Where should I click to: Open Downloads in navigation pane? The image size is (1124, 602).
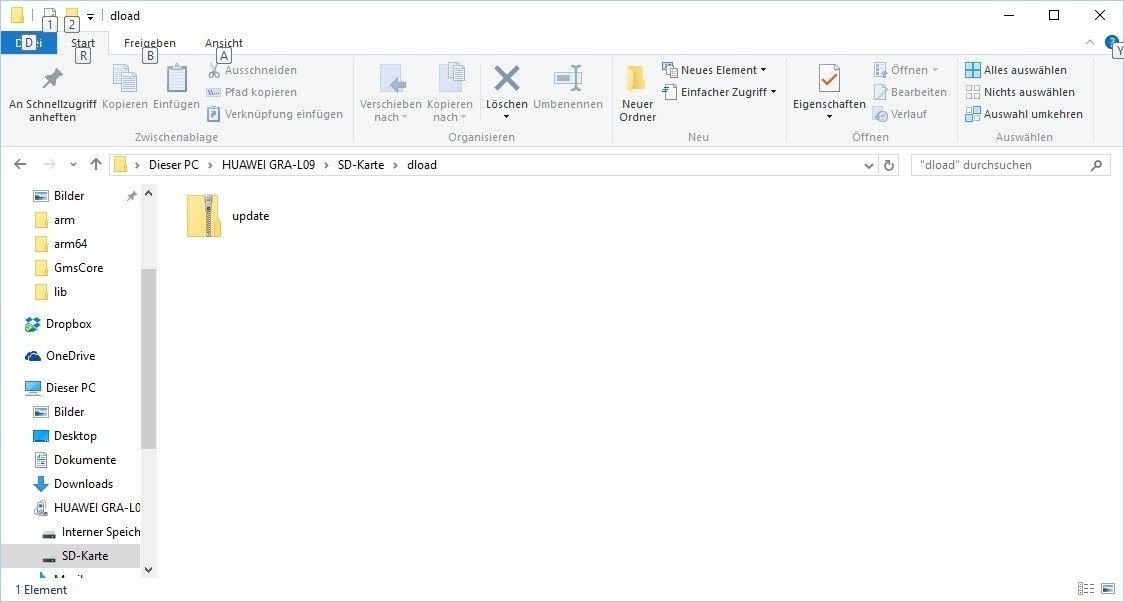click(73, 484)
